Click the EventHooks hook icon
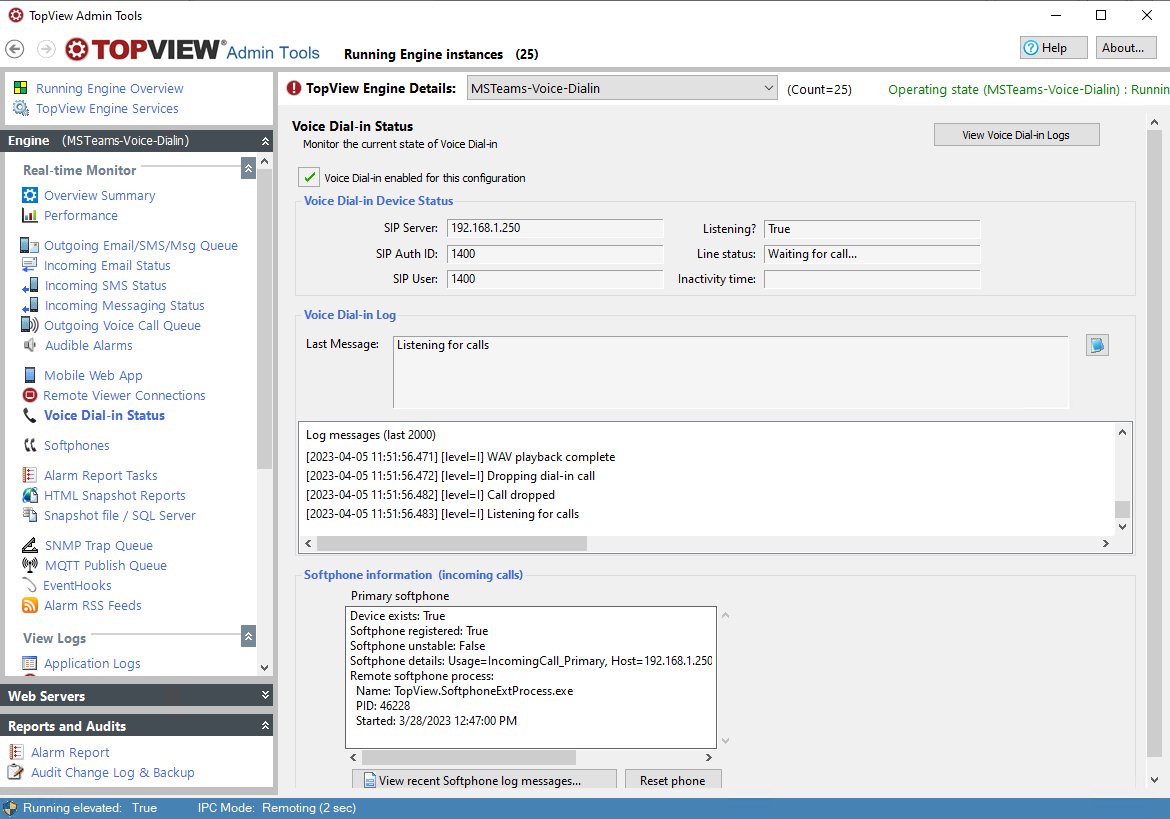 30,586
